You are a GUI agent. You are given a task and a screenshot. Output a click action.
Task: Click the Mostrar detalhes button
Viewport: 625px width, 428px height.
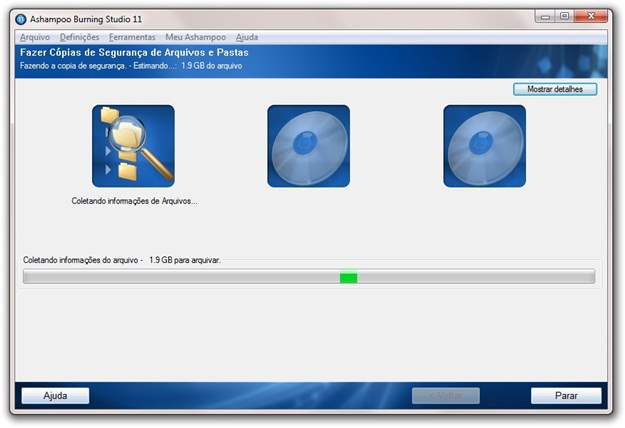tap(555, 89)
